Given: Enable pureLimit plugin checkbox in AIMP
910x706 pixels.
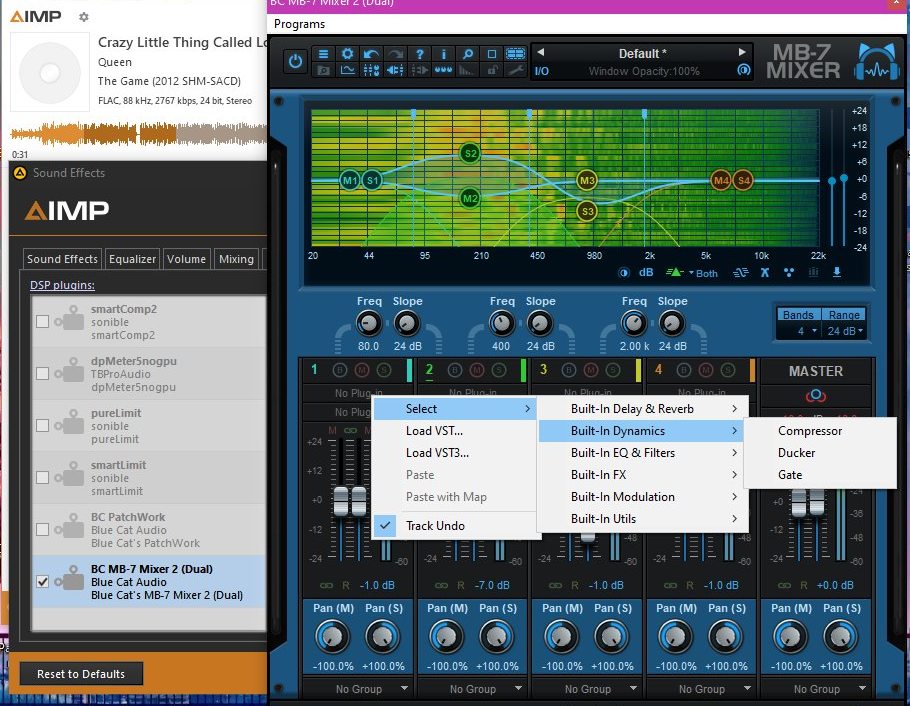Looking at the screenshot, I should pos(42,426).
